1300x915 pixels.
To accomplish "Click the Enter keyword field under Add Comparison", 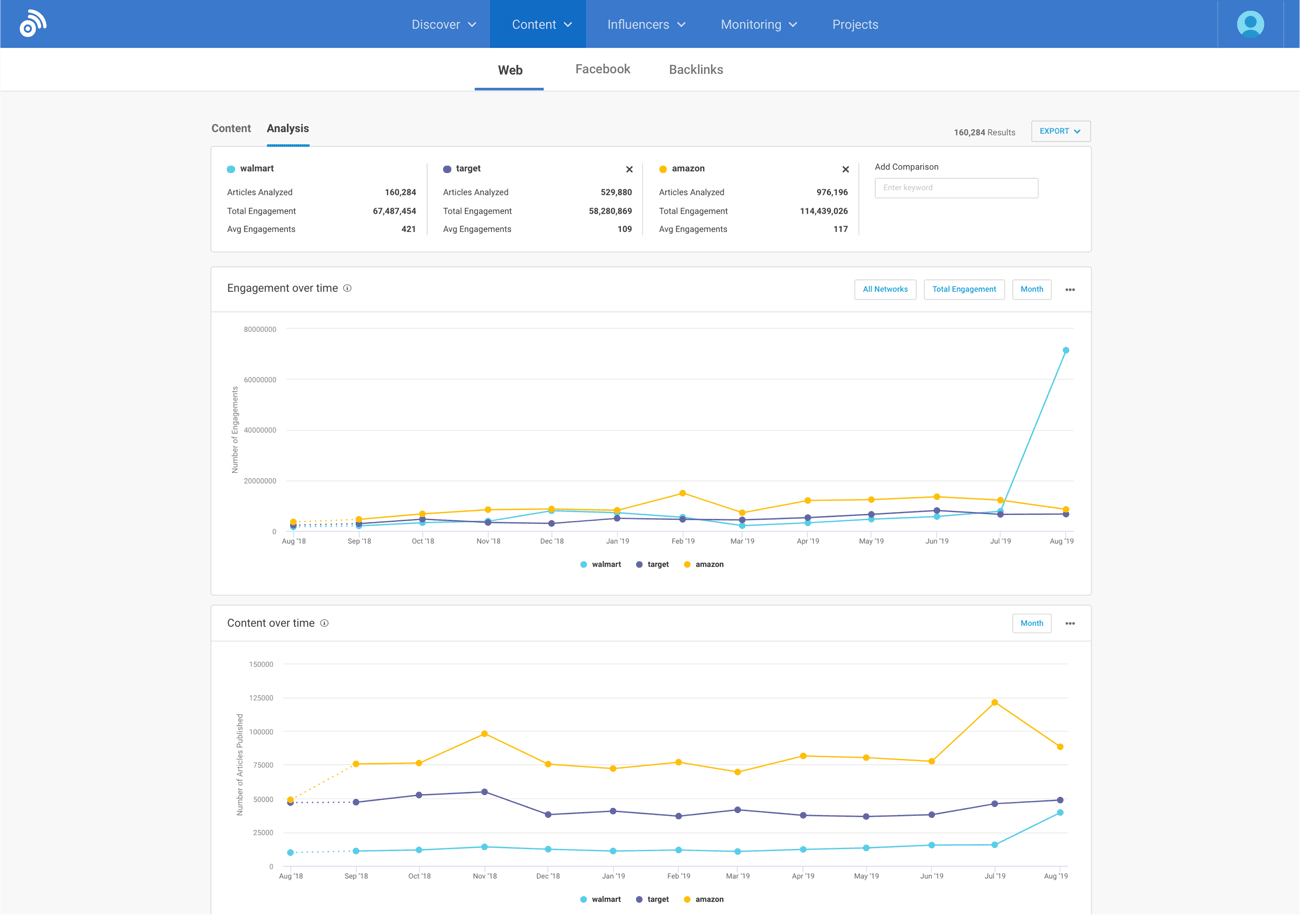I will (x=956, y=188).
